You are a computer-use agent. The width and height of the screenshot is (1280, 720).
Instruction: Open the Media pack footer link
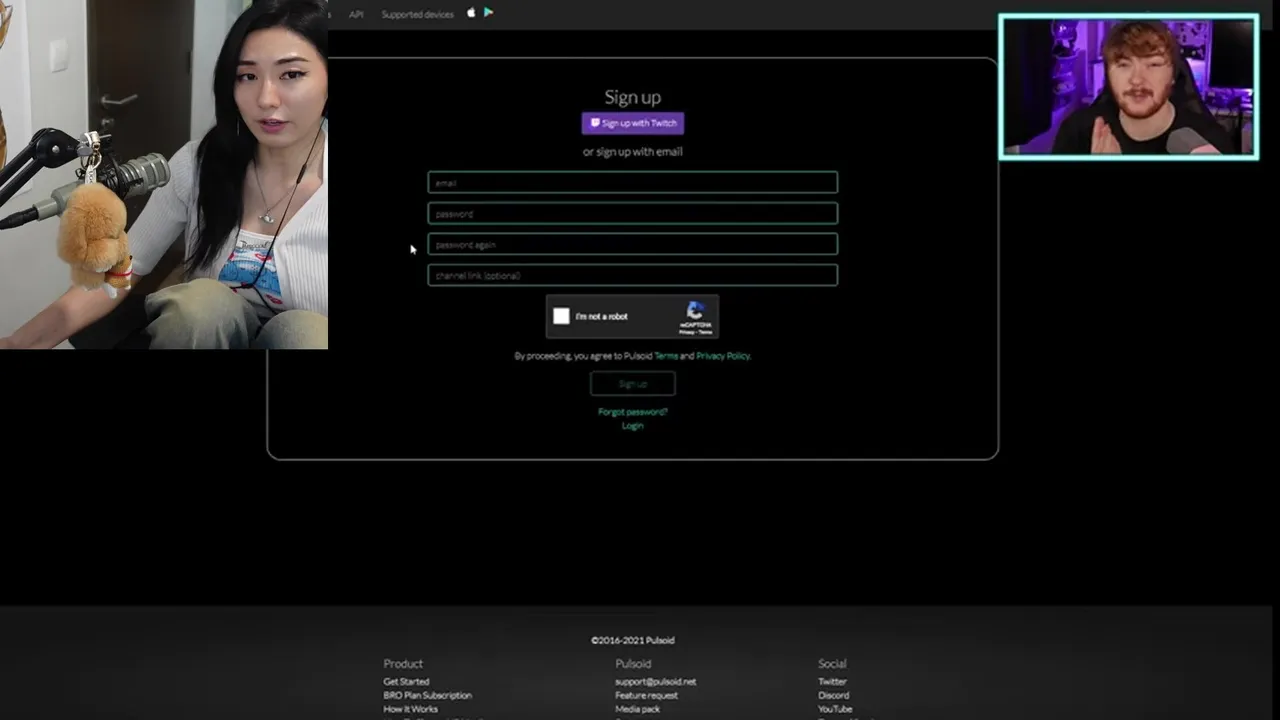point(637,709)
